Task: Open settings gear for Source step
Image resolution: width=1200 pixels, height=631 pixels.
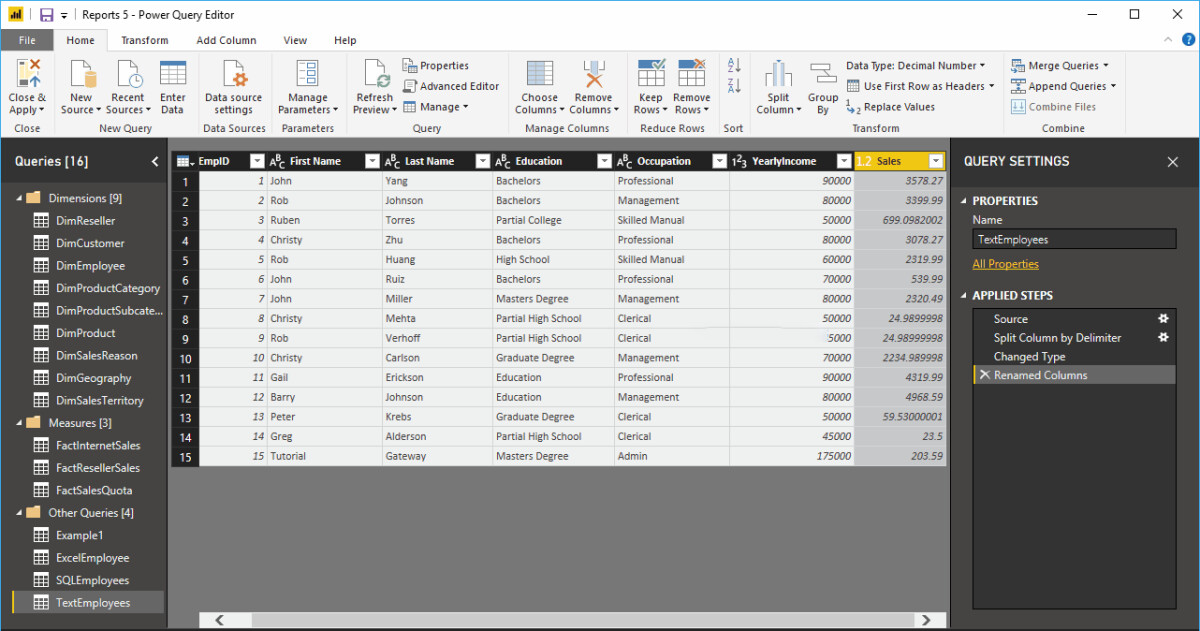Action: 1163,319
